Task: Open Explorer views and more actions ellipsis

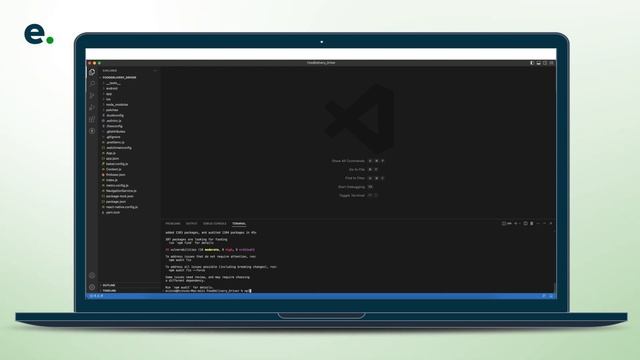Action: (x=155, y=71)
